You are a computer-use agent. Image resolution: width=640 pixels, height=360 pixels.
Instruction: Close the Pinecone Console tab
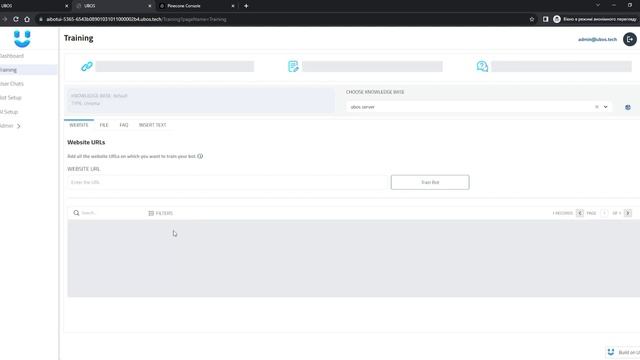(x=233, y=6)
